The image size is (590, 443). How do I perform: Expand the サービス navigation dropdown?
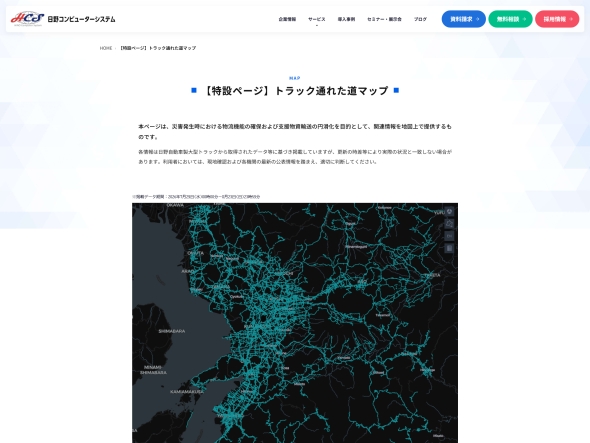316,19
